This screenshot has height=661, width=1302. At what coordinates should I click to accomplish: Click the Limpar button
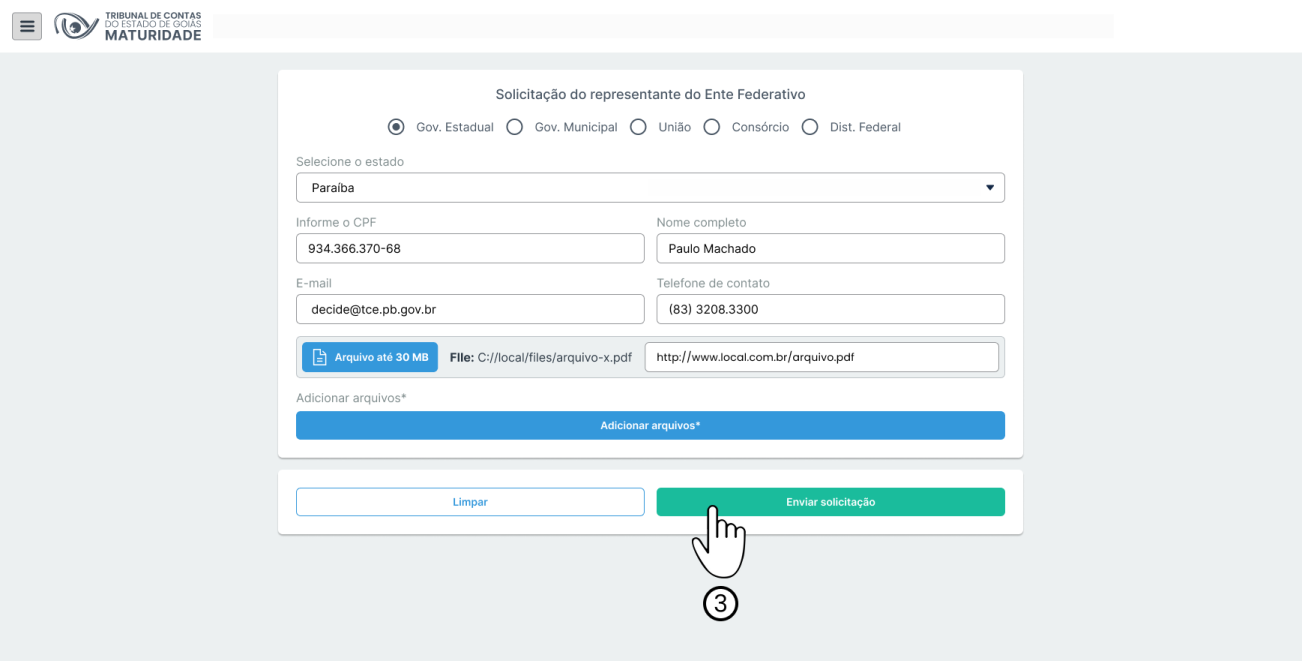pos(470,502)
